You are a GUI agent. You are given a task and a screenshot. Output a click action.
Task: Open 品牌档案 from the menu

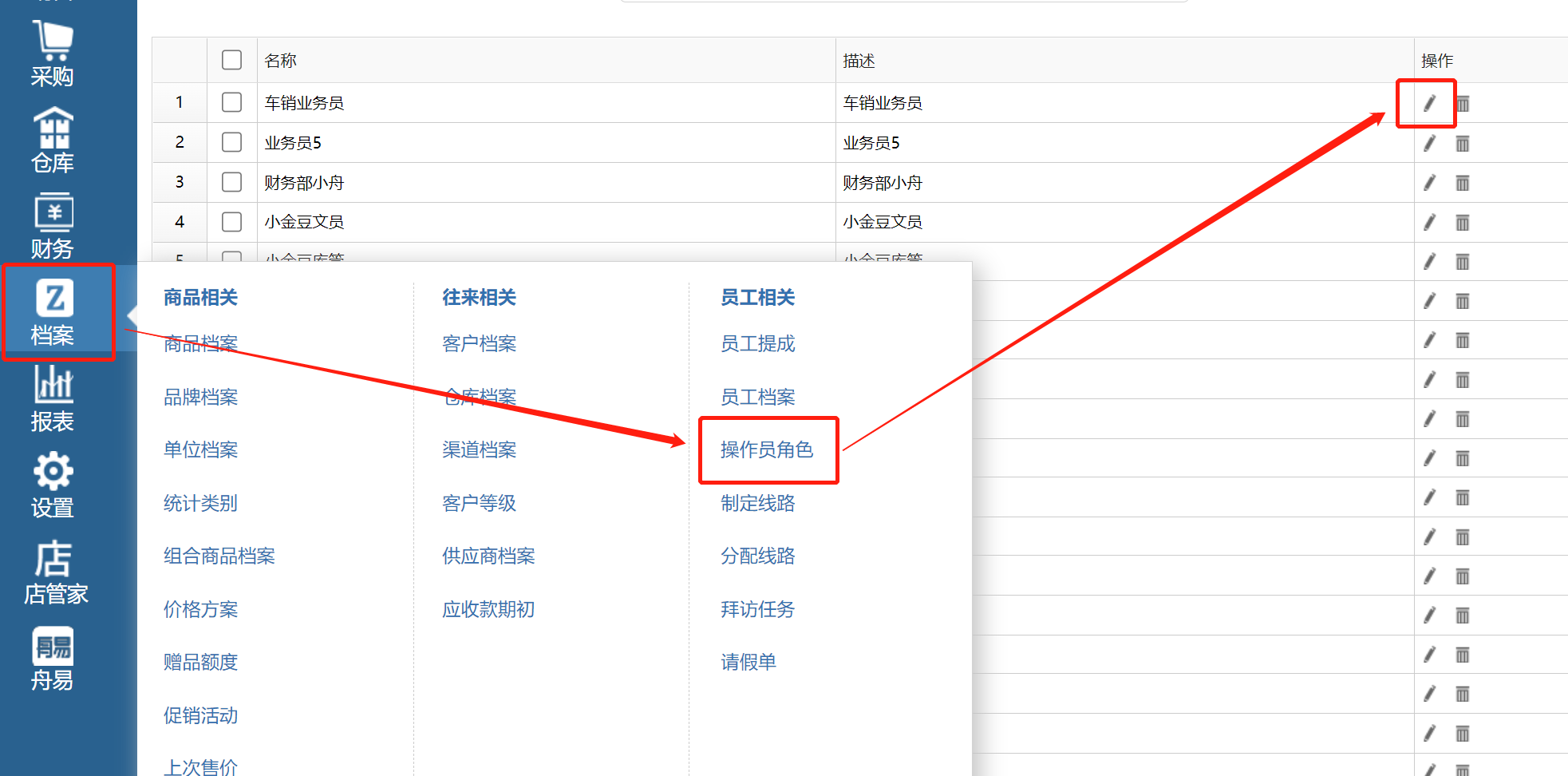(200, 397)
